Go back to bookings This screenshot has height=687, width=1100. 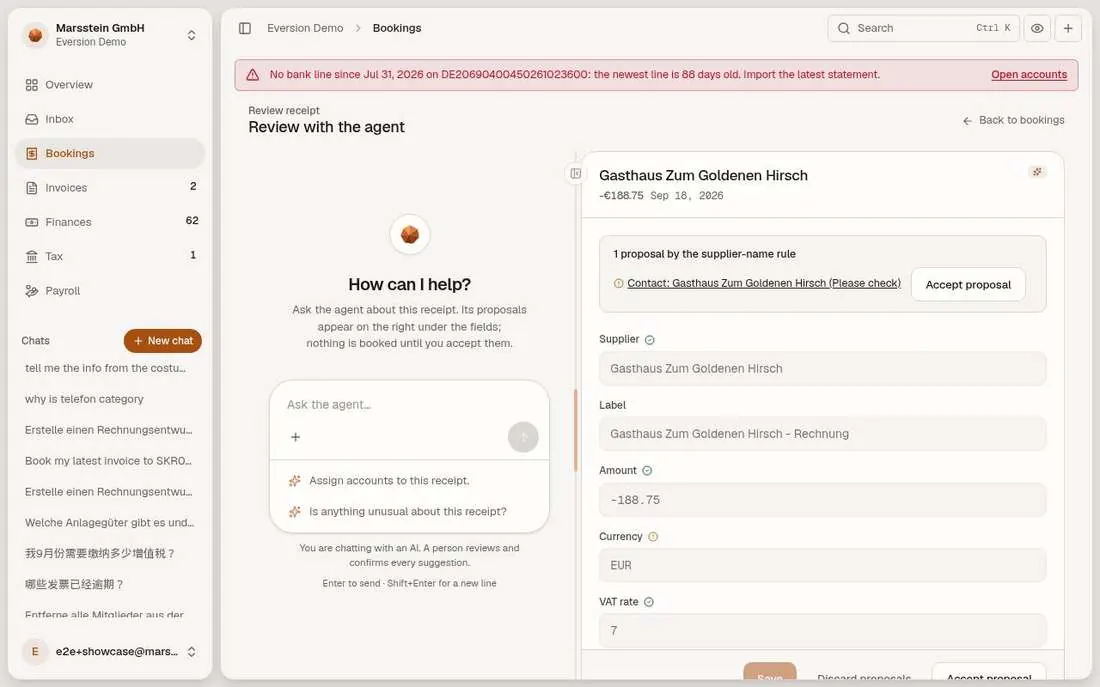[x=1013, y=121]
